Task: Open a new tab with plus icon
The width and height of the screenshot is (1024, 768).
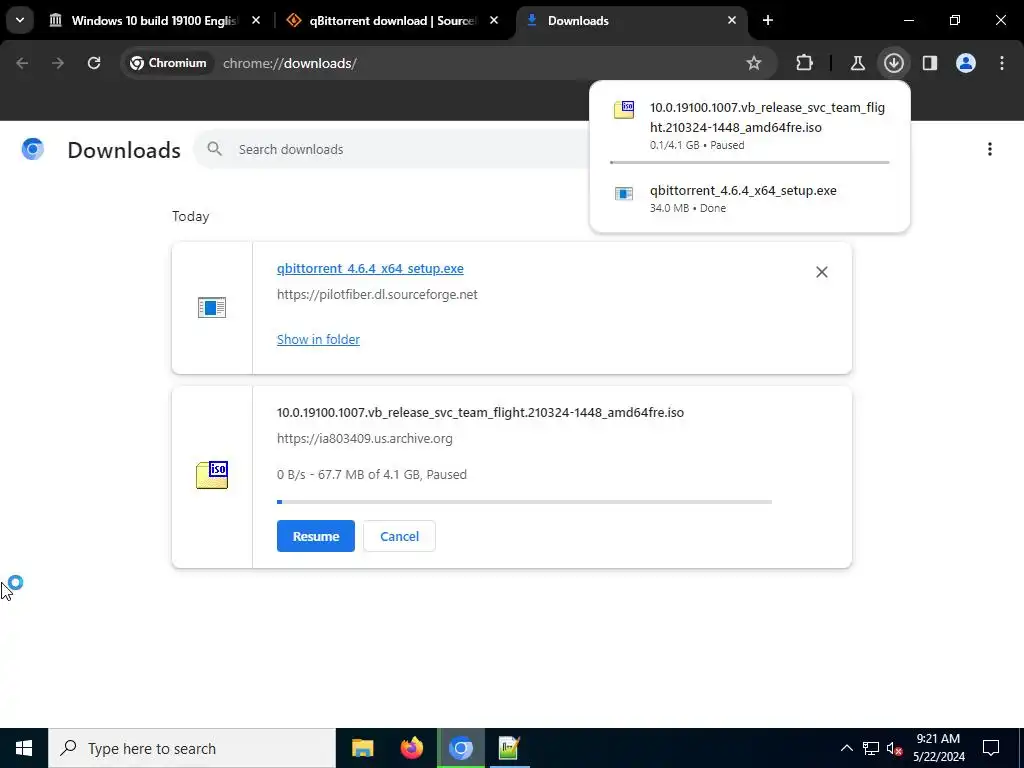Action: coord(768,20)
